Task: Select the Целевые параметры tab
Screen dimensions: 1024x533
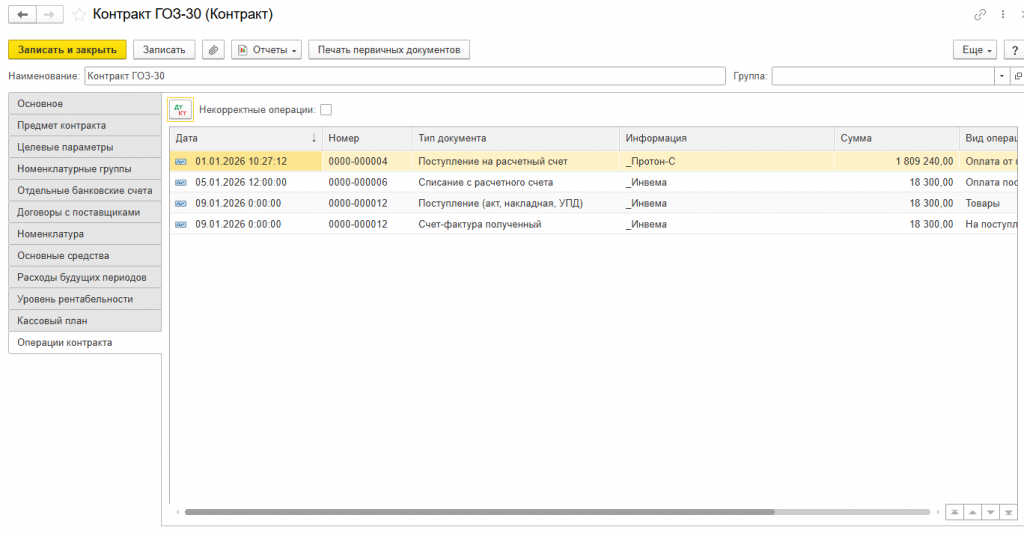Action: point(85,147)
